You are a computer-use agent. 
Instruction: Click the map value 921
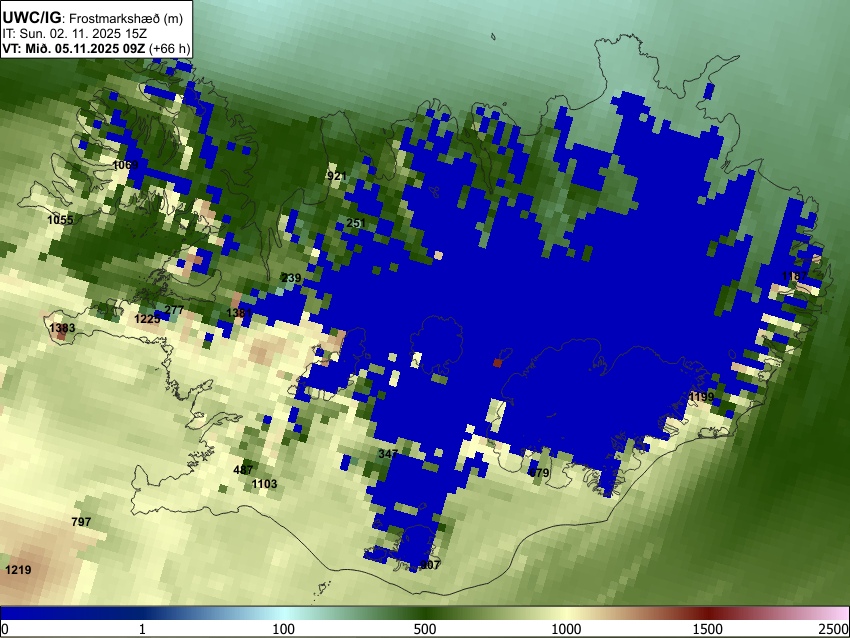(x=337, y=176)
